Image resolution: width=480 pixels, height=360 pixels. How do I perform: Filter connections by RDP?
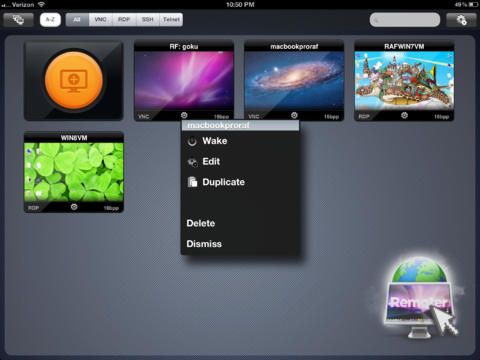click(x=124, y=20)
